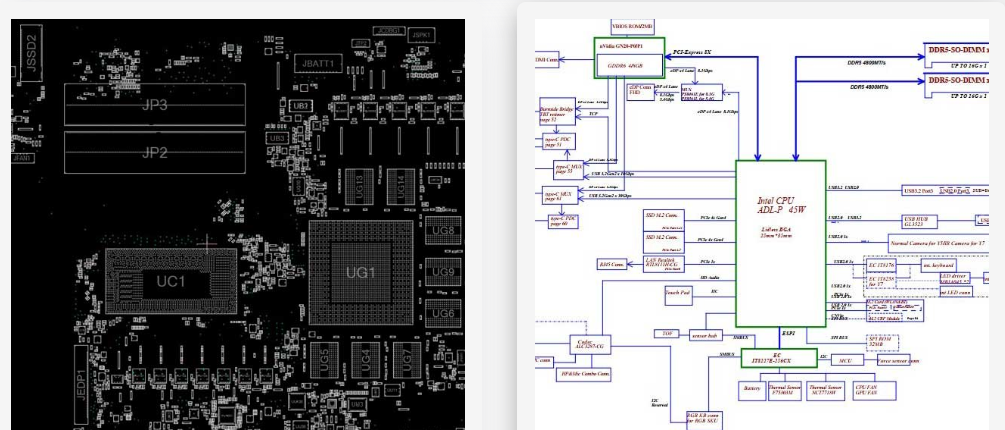This screenshot has height=430, width=1005.
Task: Click the type-C PDC page 51 block
Action: pyautogui.click(x=558, y=142)
